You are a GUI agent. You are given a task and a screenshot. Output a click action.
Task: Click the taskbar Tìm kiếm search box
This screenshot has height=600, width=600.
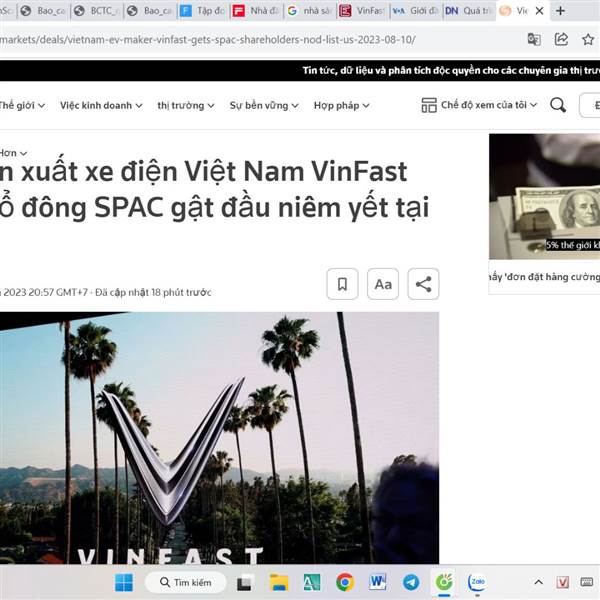coord(186,582)
